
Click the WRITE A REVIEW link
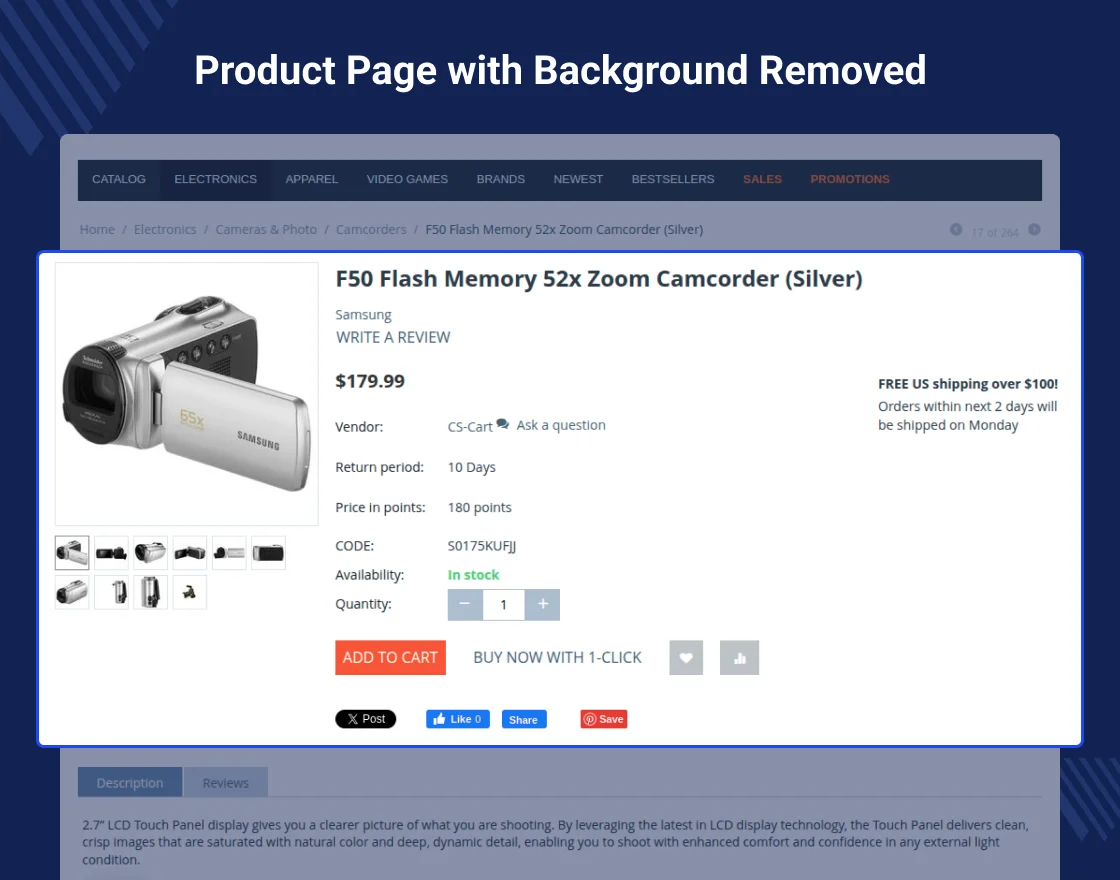(393, 337)
